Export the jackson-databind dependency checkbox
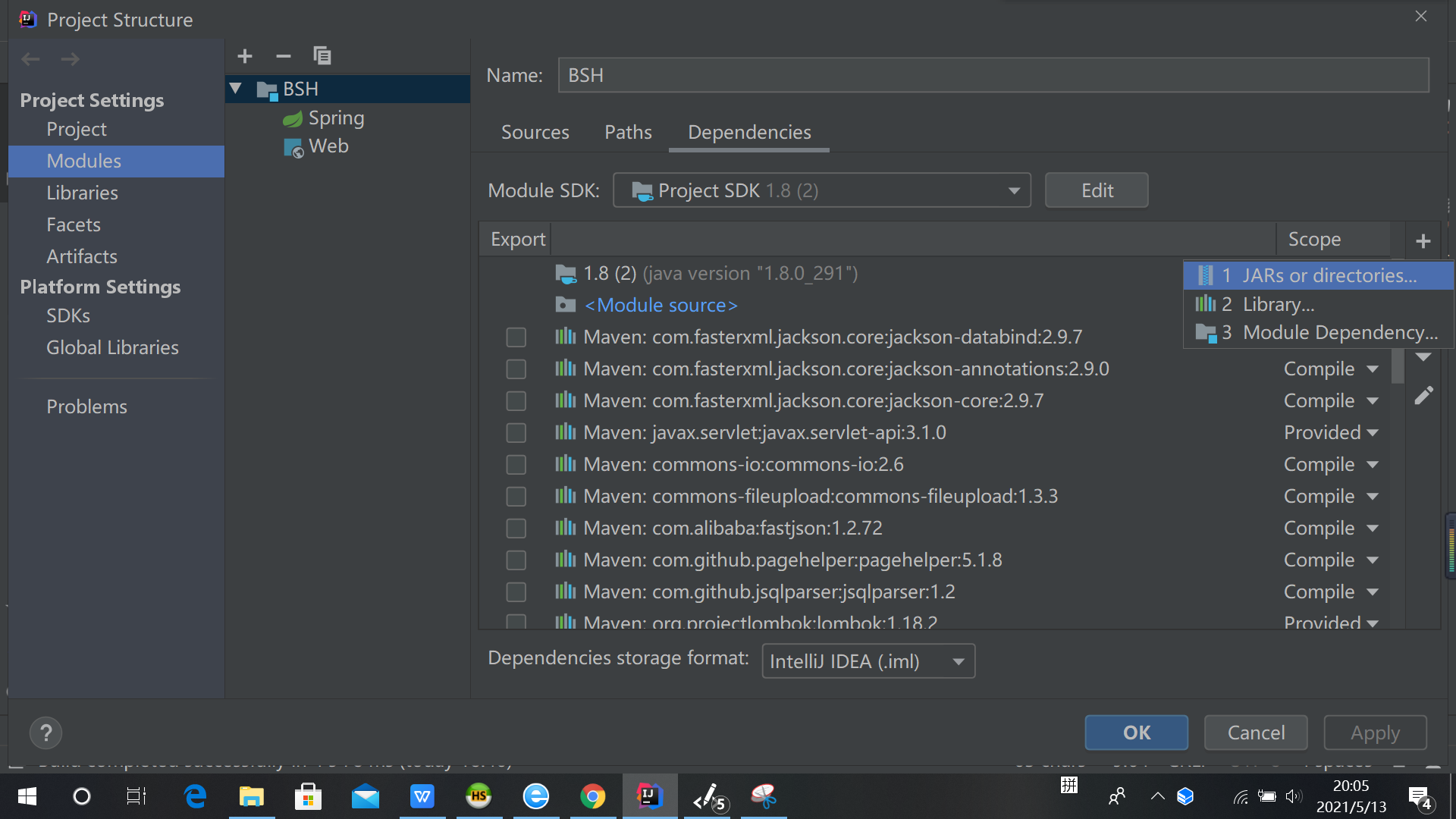 pyautogui.click(x=516, y=337)
